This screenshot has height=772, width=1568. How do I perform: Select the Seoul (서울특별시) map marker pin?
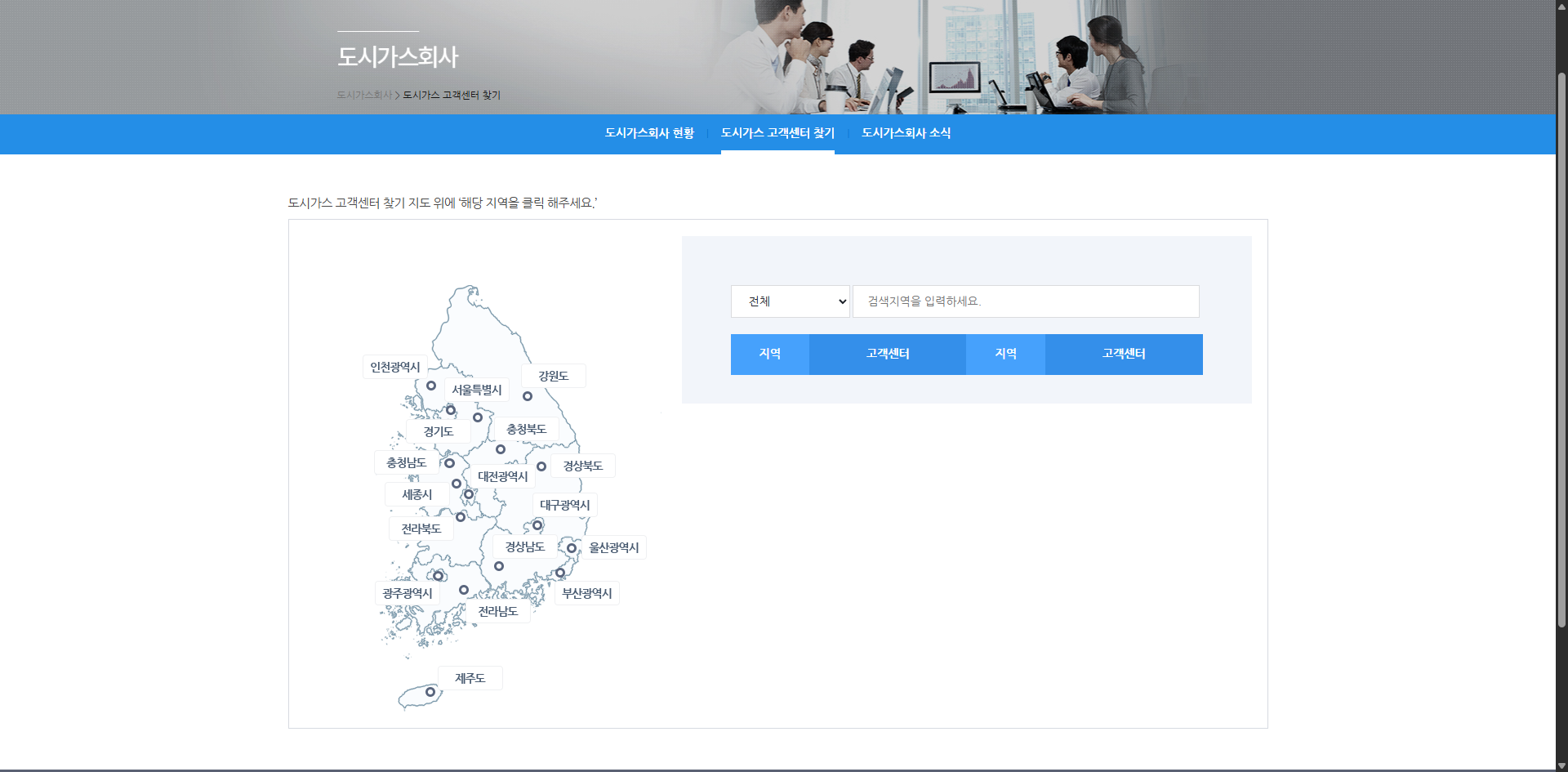point(450,410)
